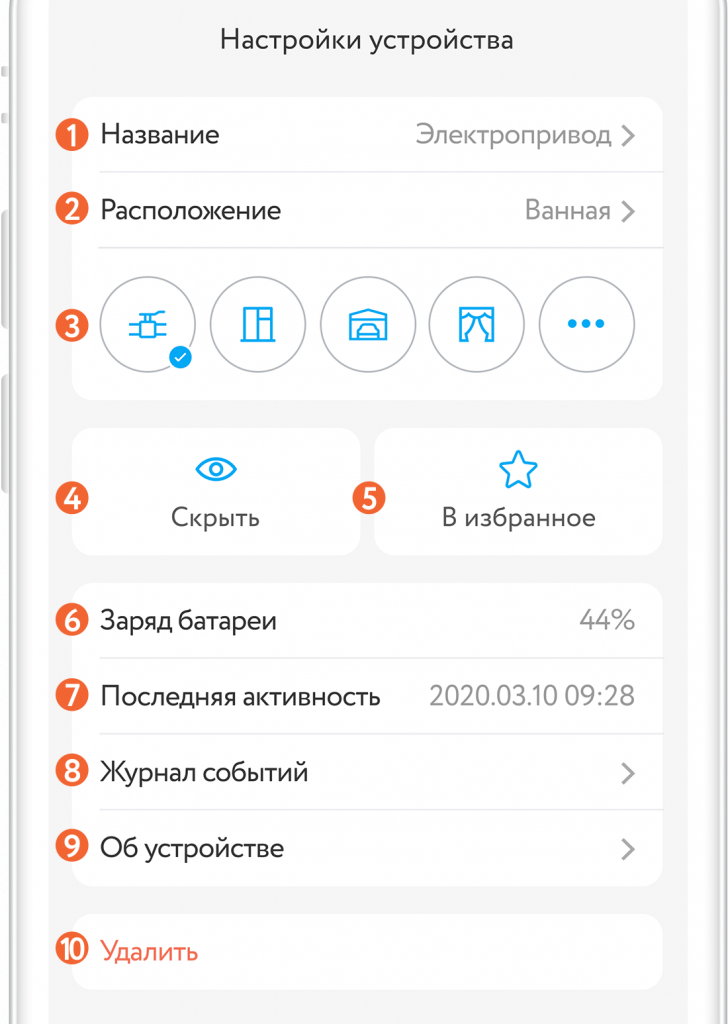Select the valve actuator device icon
Image resolution: width=728 pixels, height=1024 pixels.
click(x=148, y=324)
